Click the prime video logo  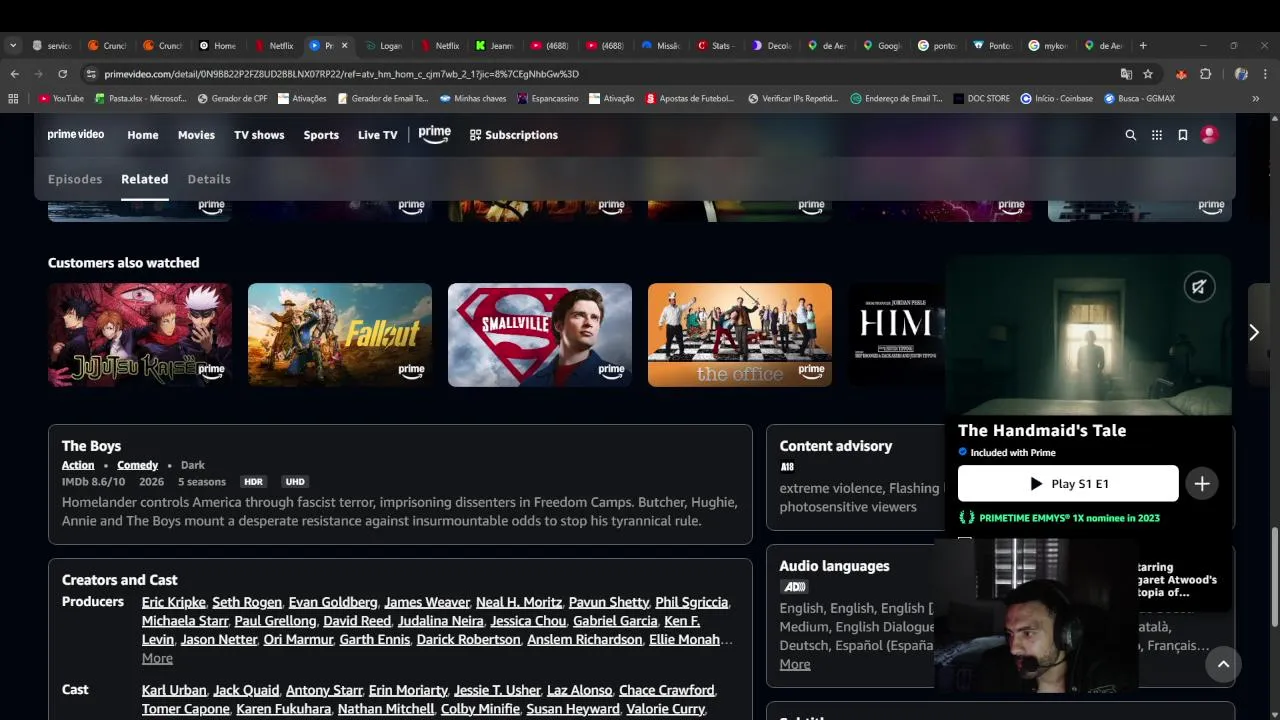76,134
